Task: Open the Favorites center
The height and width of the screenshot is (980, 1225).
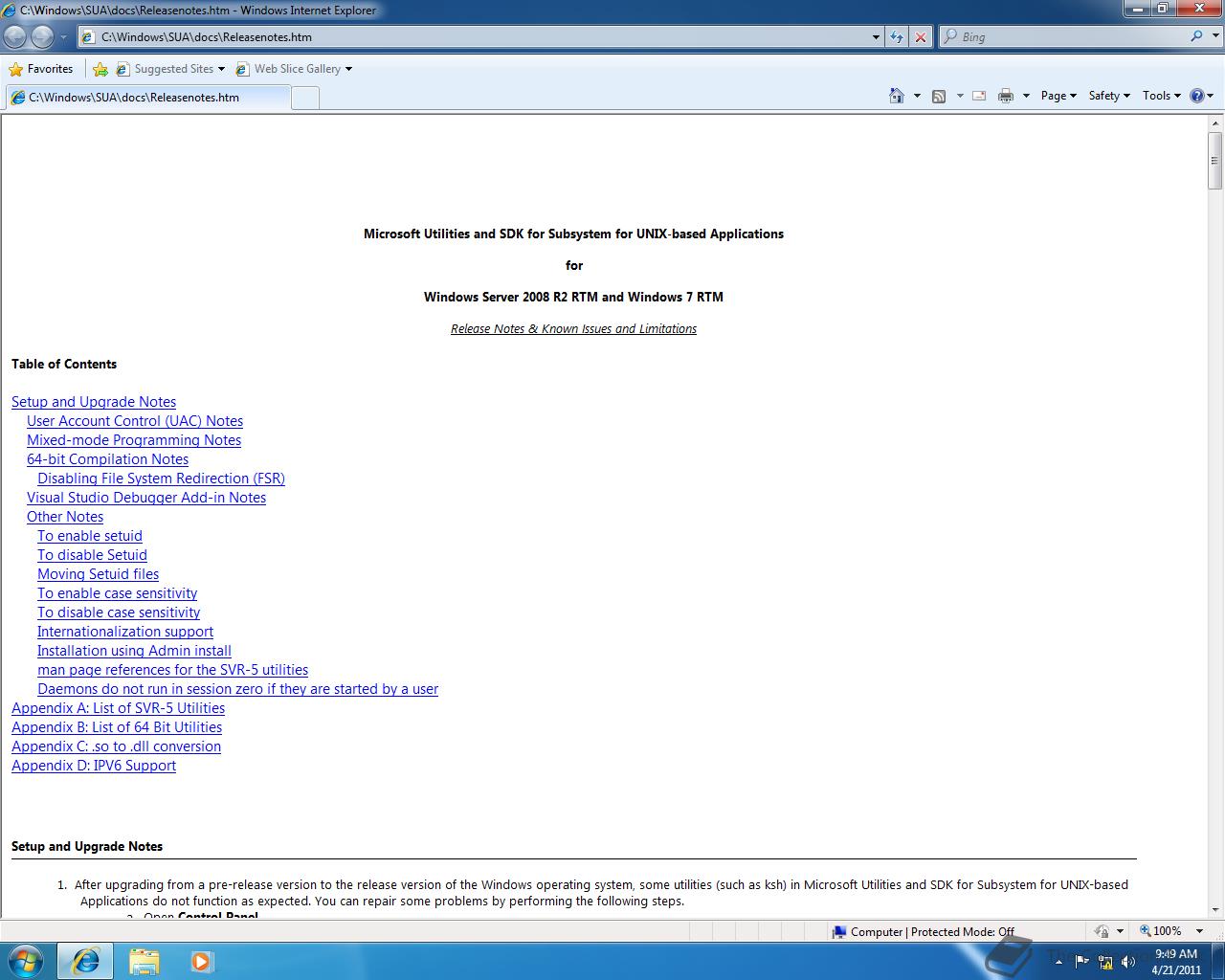Action: [x=40, y=69]
